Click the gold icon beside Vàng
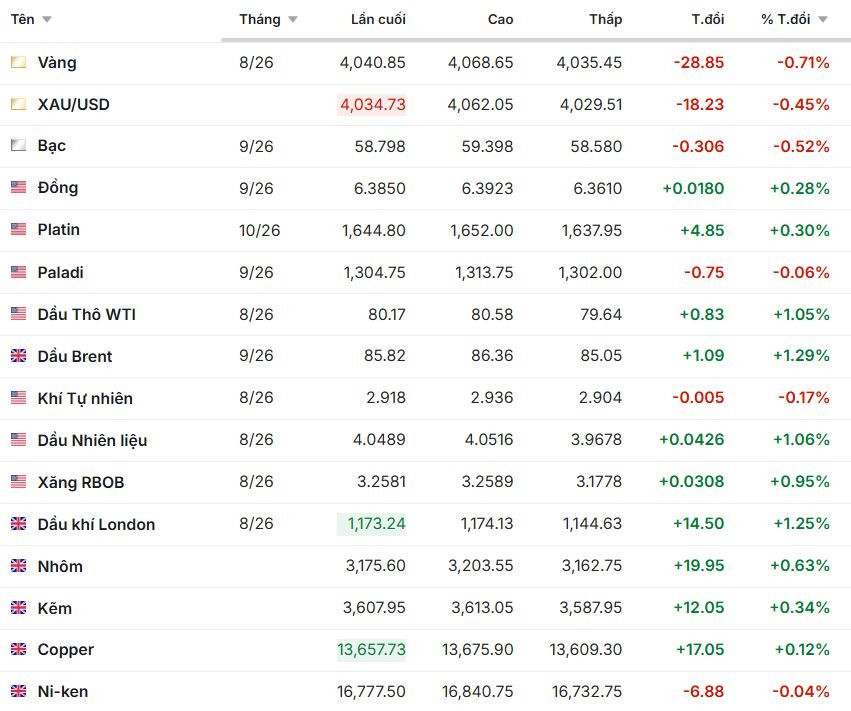This screenshot has width=851, height=711. point(18,62)
